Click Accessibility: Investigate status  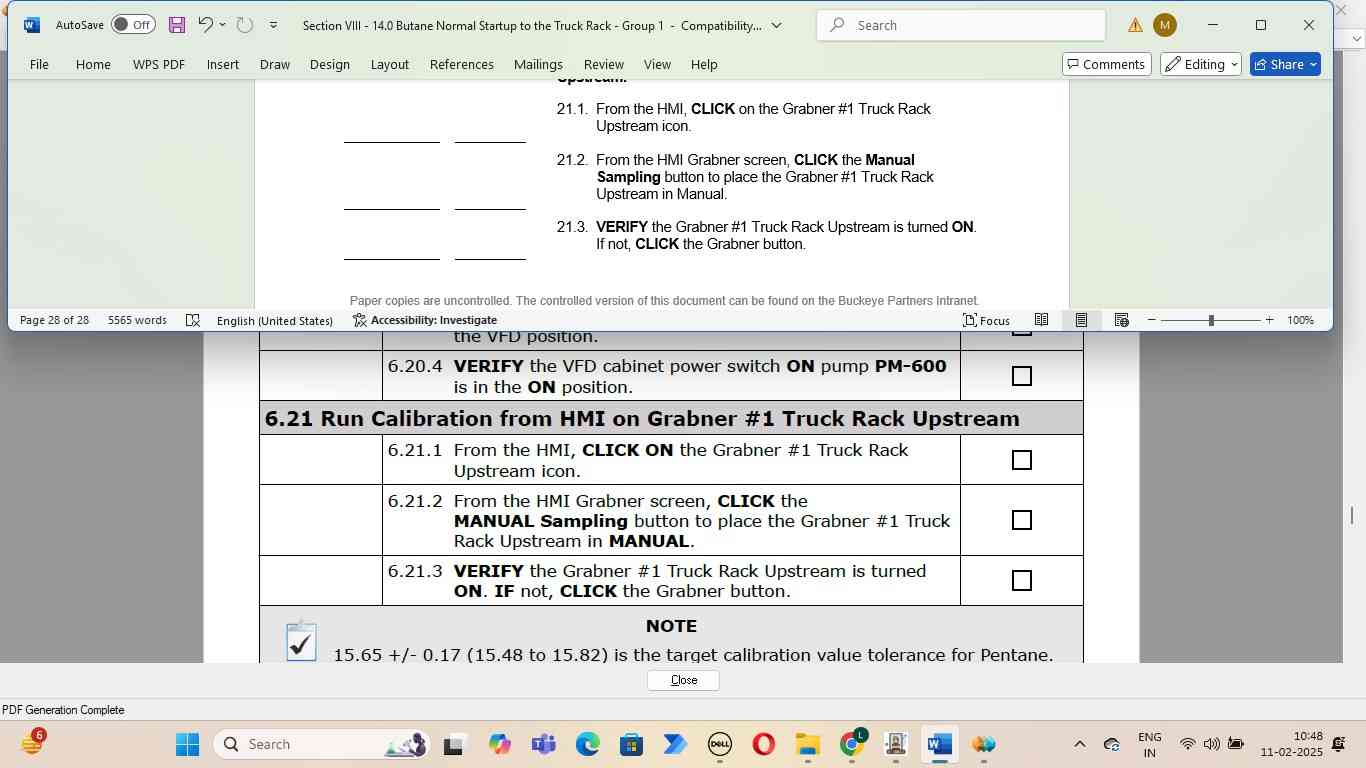point(425,320)
